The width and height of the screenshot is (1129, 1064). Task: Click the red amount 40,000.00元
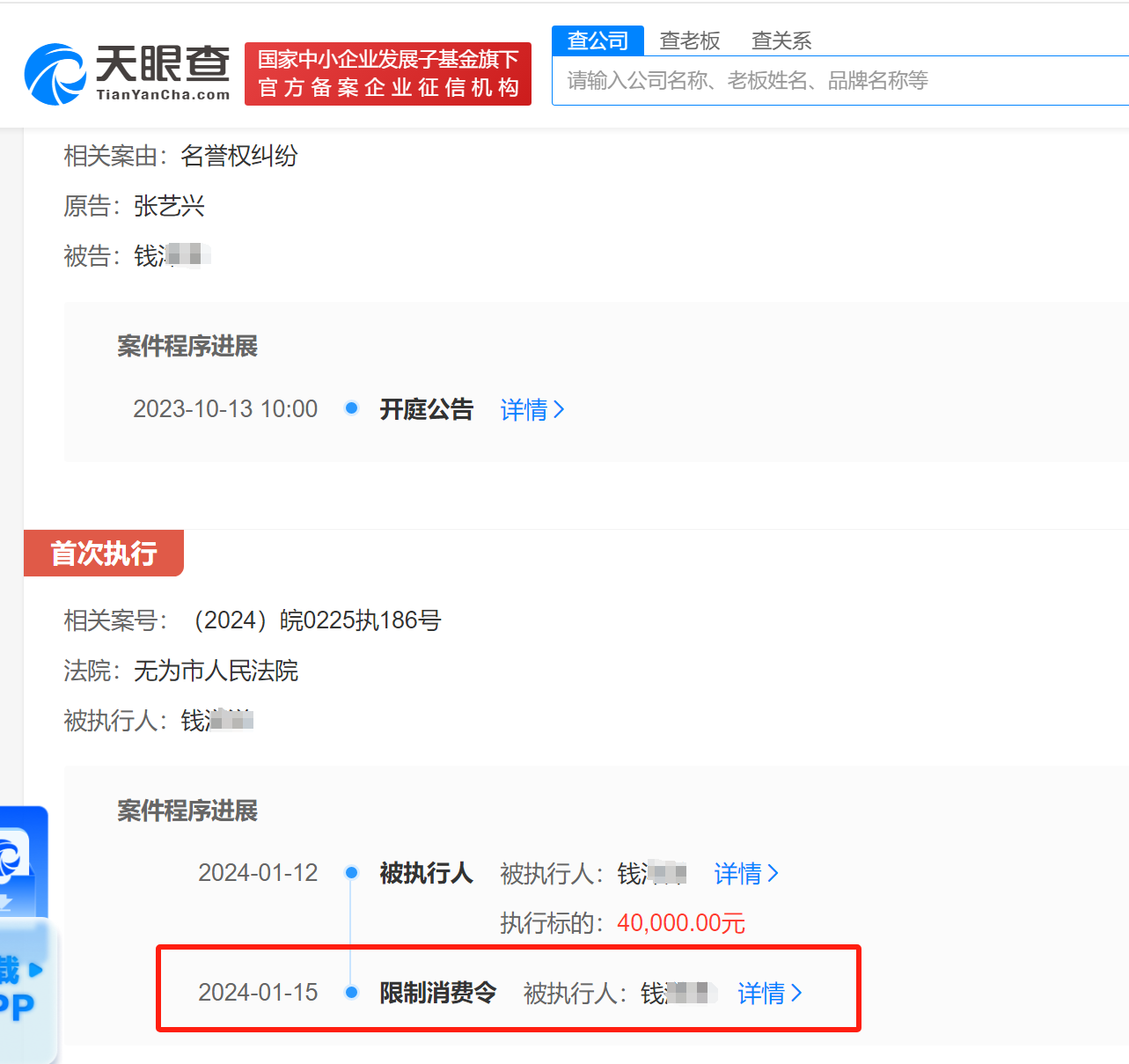681,923
